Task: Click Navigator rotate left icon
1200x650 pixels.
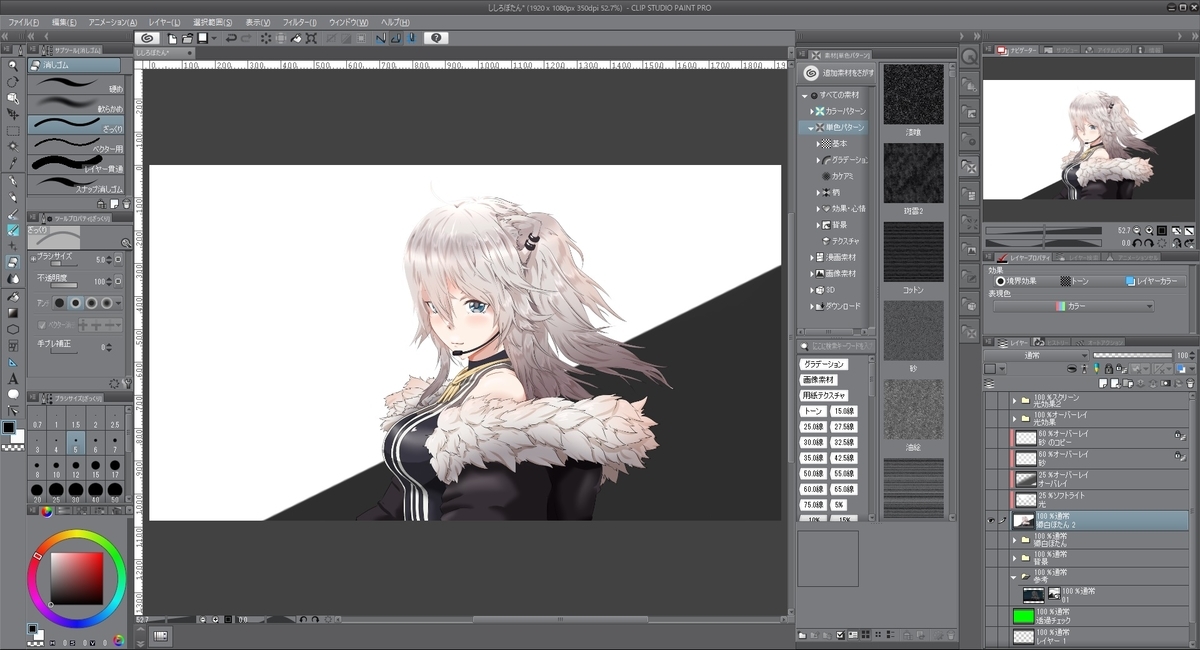Action: (1137, 243)
